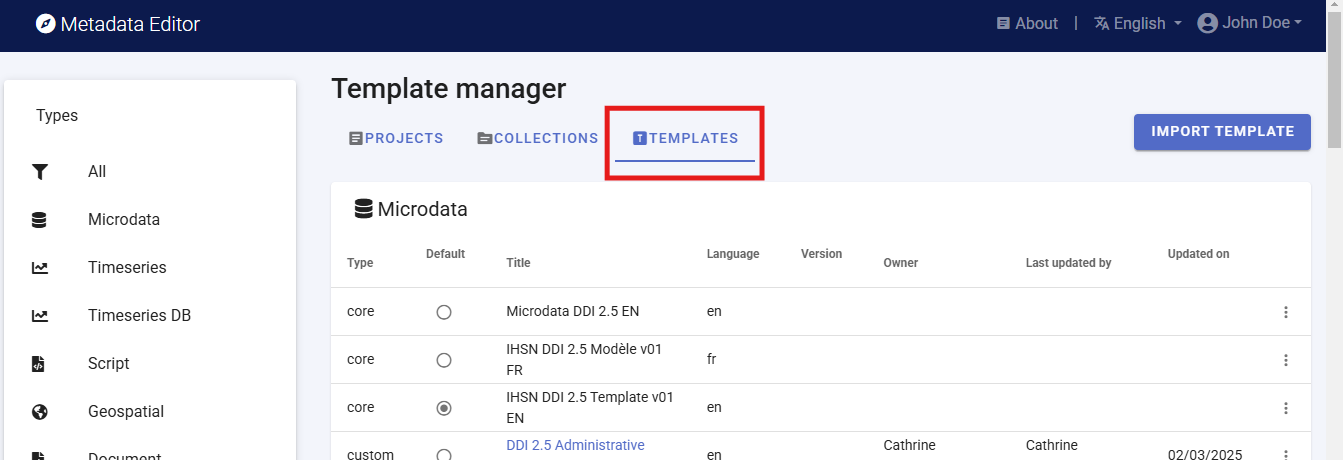This screenshot has width=1343, height=460.
Task: Select the All filter funnel icon
Action: click(x=40, y=172)
